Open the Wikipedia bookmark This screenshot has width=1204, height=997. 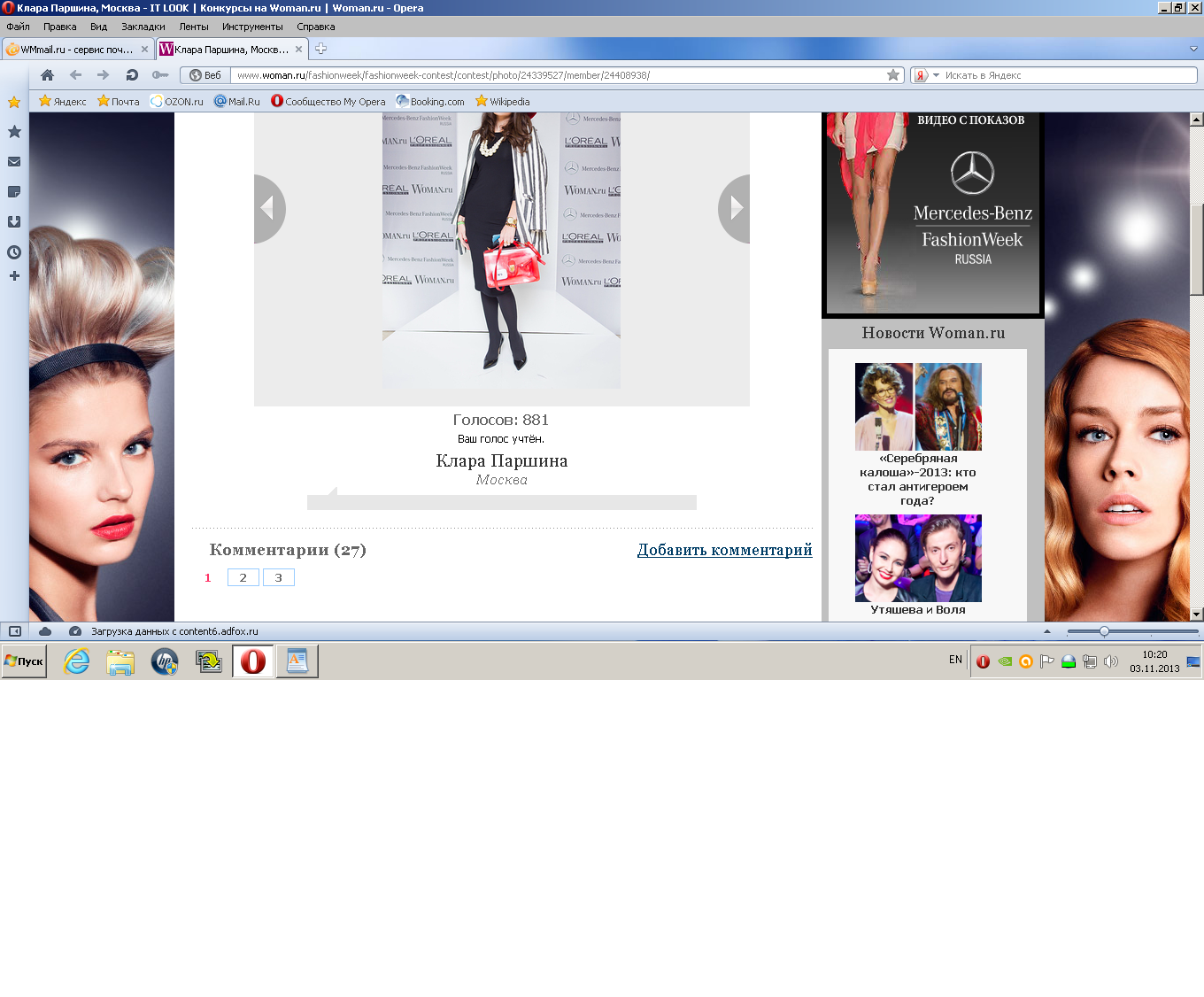pos(503,101)
